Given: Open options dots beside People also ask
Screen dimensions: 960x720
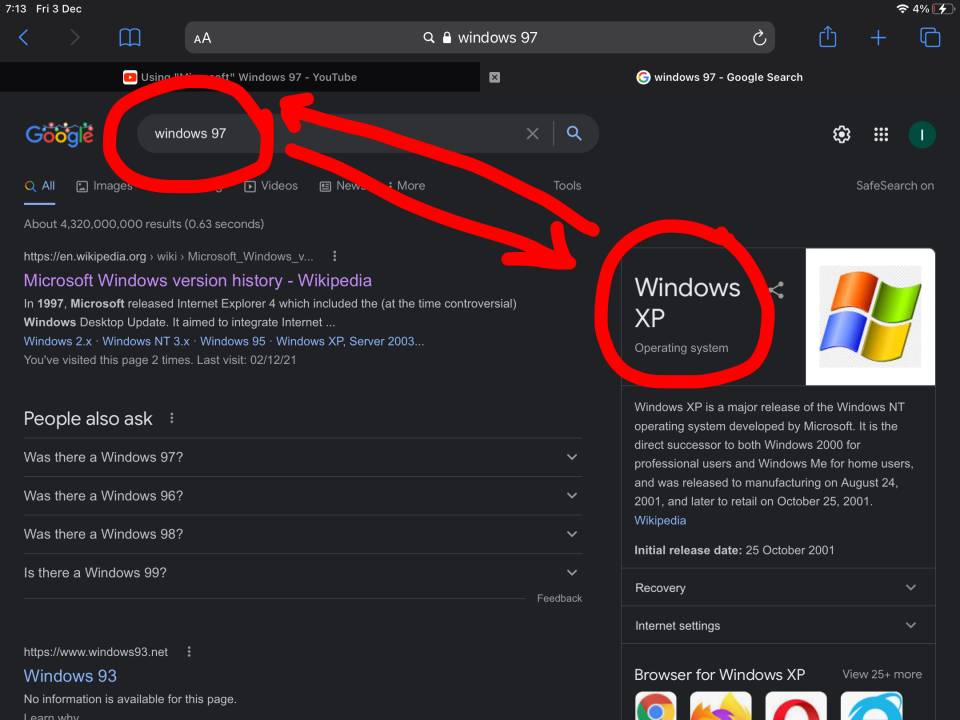Looking at the screenshot, I should pyautogui.click(x=171, y=418).
